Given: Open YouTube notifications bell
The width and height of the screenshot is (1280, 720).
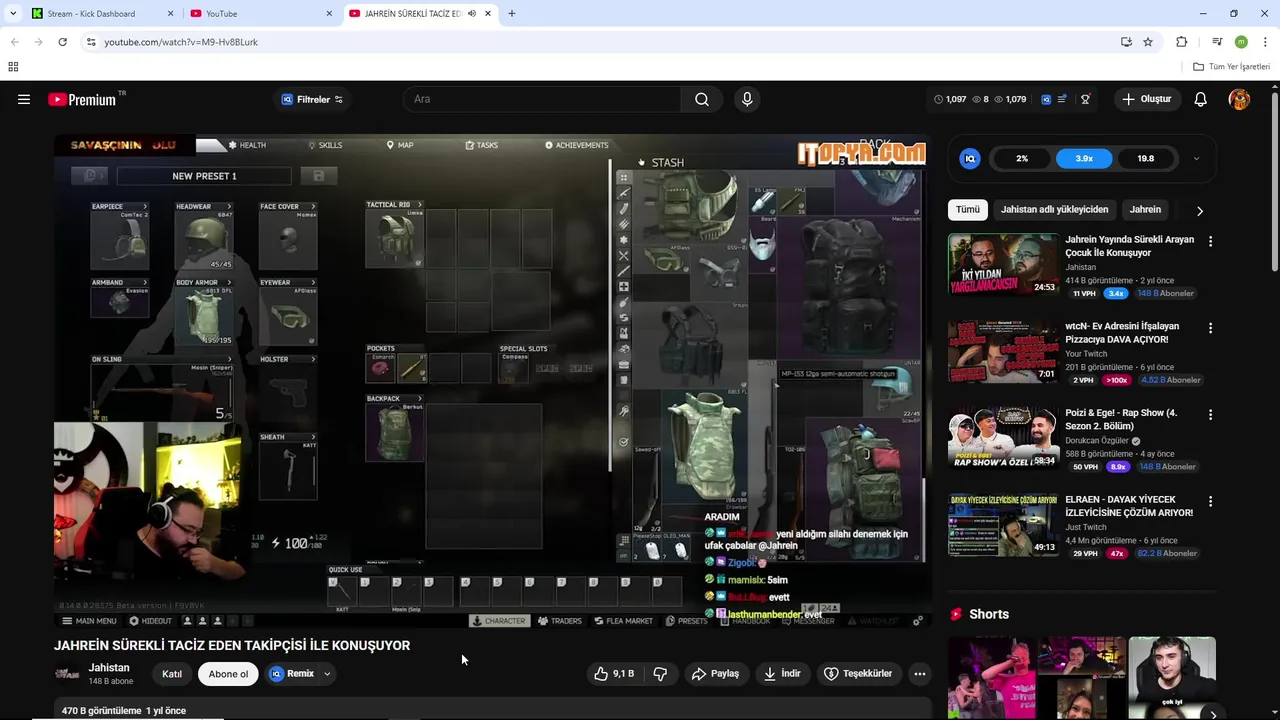Looking at the screenshot, I should 1201,99.
